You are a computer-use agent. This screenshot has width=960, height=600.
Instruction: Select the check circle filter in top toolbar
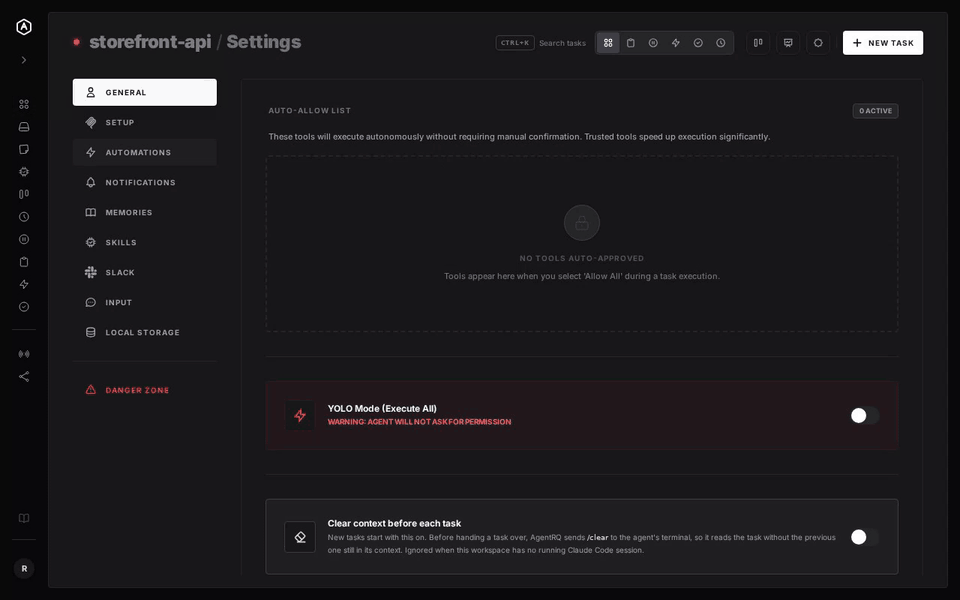click(698, 43)
